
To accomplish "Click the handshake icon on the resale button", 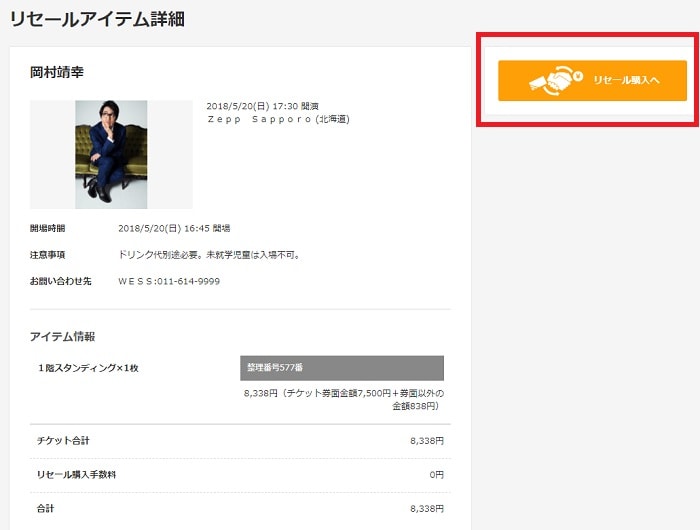I will [x=556, y=80].
